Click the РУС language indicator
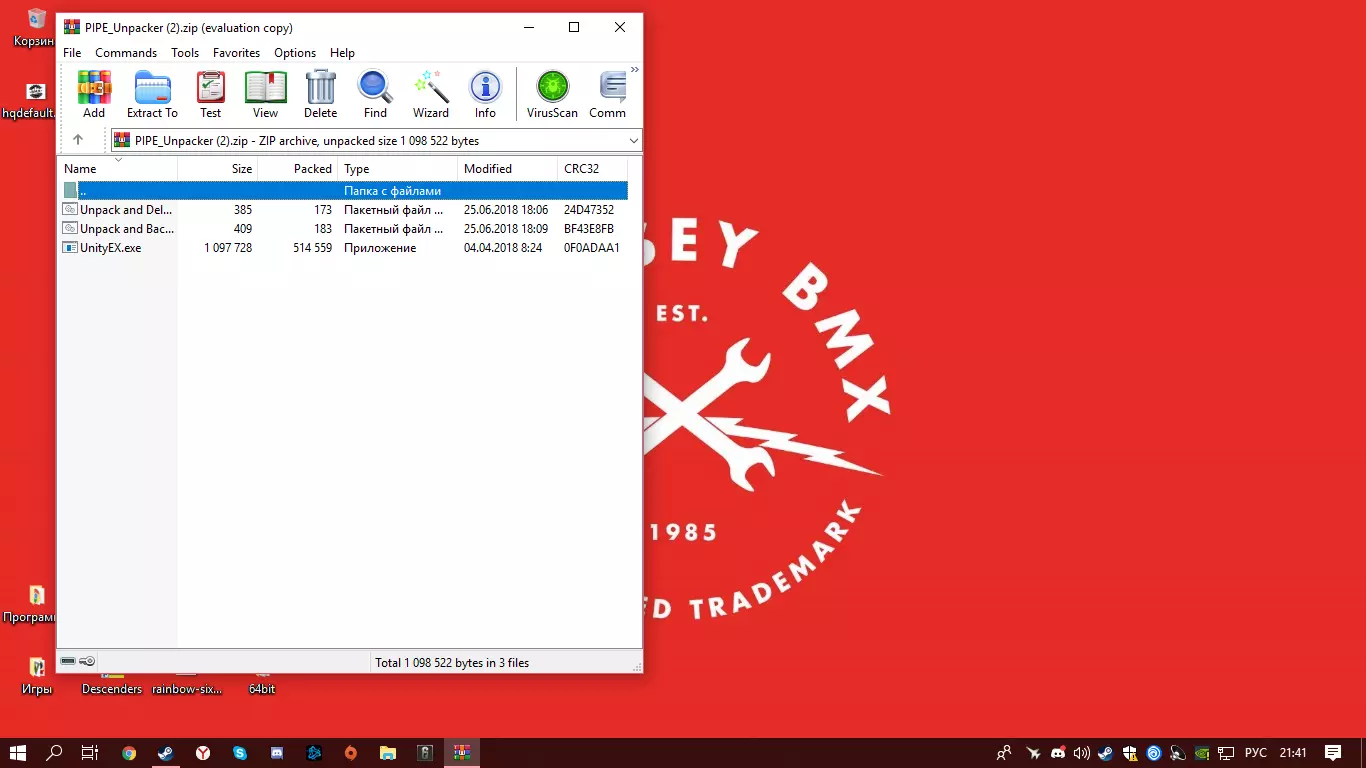The height and width of the screenshot is (768, 1366). point(1256,753)
